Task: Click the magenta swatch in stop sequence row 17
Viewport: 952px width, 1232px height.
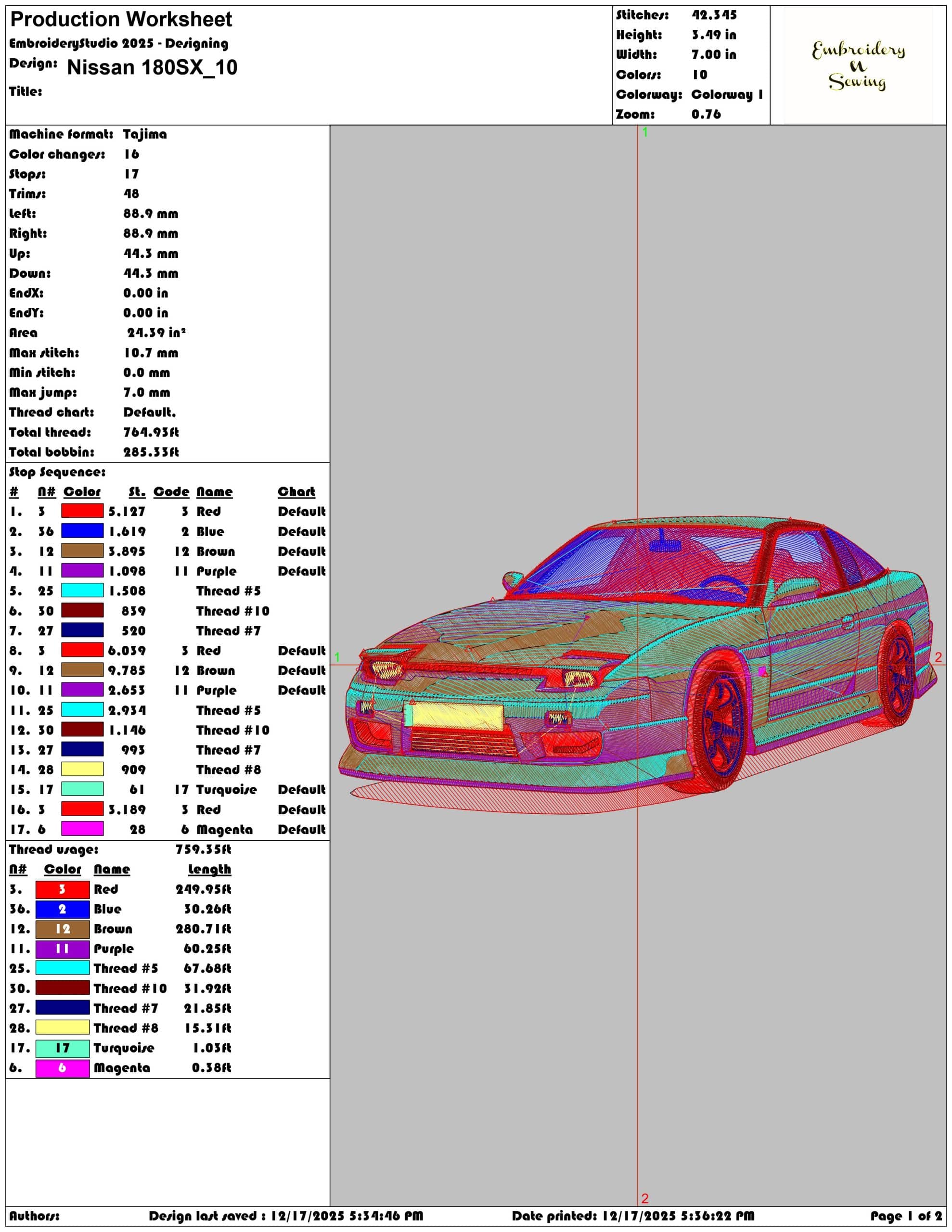Action: [x=82, y=829]
